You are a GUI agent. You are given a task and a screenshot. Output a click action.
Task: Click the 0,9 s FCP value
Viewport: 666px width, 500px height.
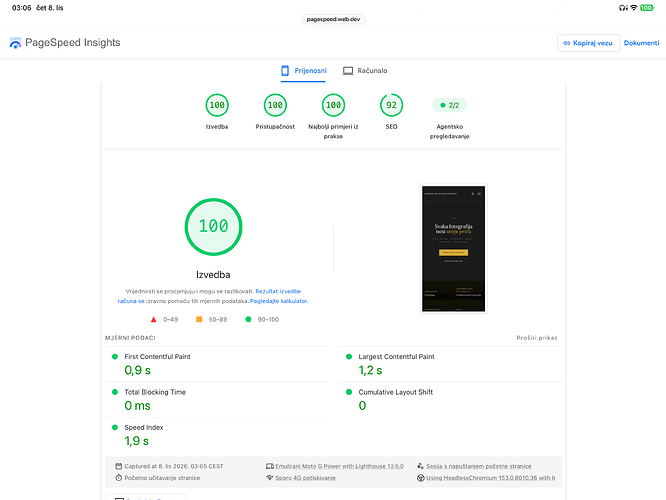pos(138,370)
